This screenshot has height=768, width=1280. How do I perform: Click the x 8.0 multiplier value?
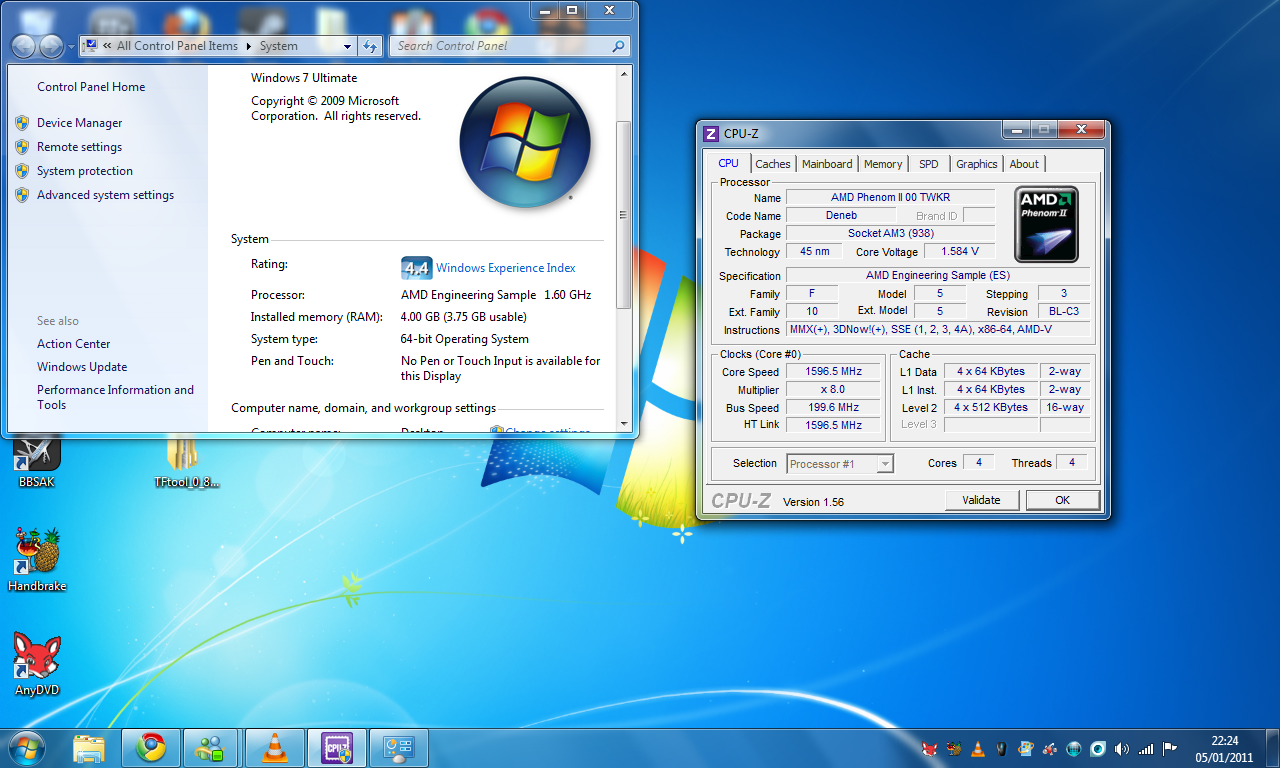pyautogui.click(x=834, y=390)
